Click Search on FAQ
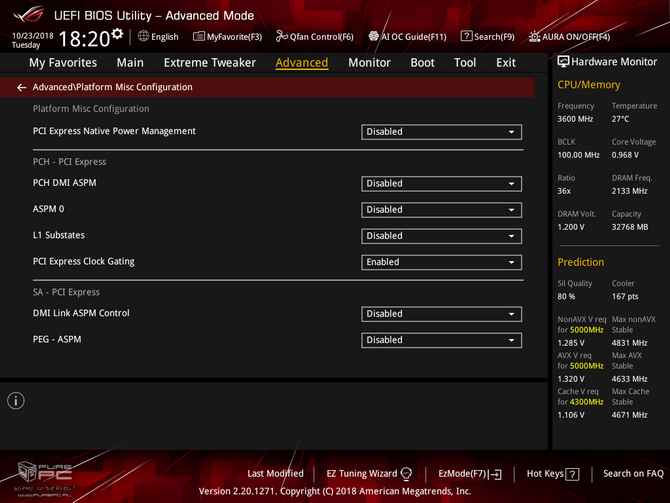670x503 pixels. coord(633,474)
